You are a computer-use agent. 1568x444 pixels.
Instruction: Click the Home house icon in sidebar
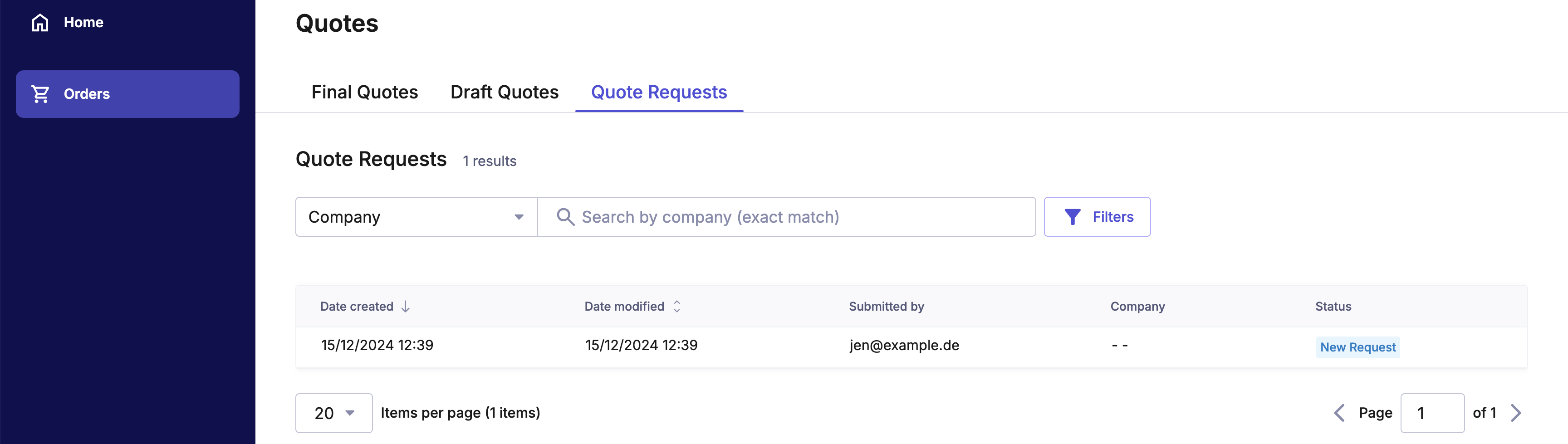(x=40, y=23)
